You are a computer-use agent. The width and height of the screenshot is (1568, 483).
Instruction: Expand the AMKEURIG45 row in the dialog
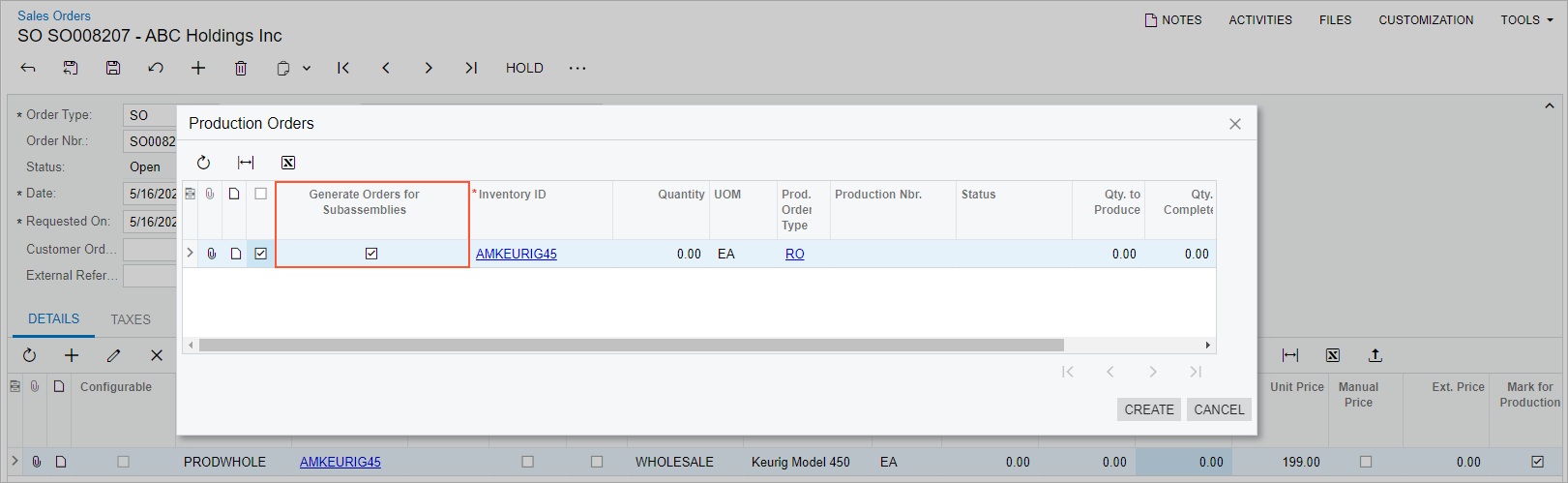(190, 253)
